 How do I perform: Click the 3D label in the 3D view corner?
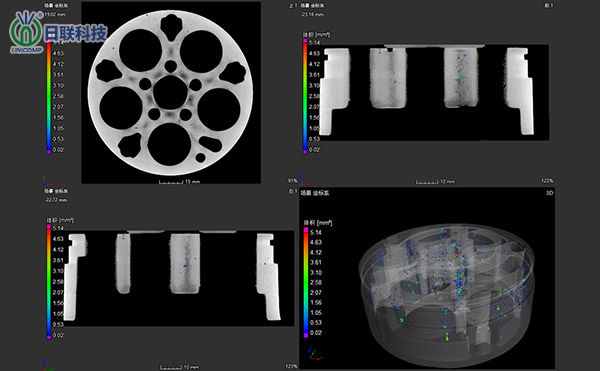pos(549,193)
